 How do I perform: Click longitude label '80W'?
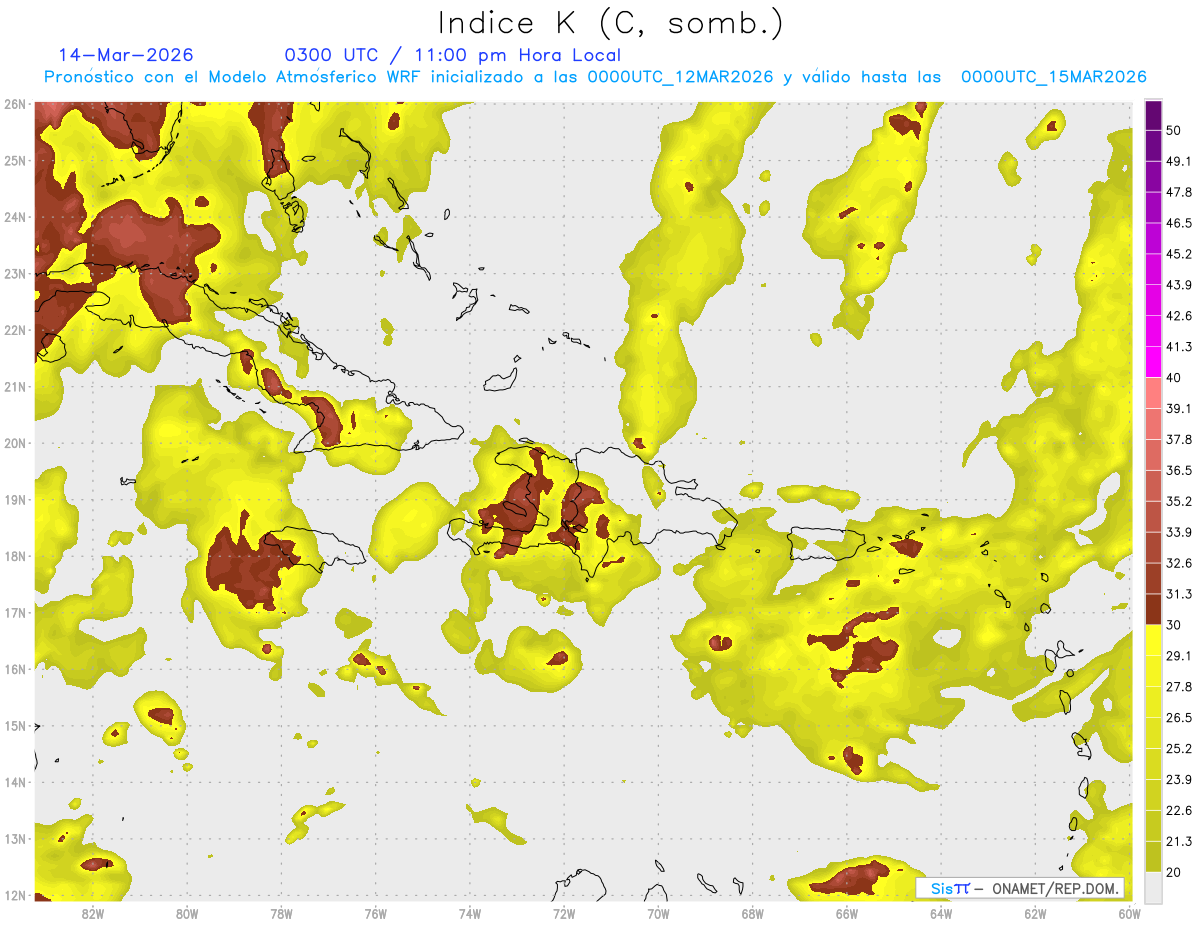click(187, 914)
